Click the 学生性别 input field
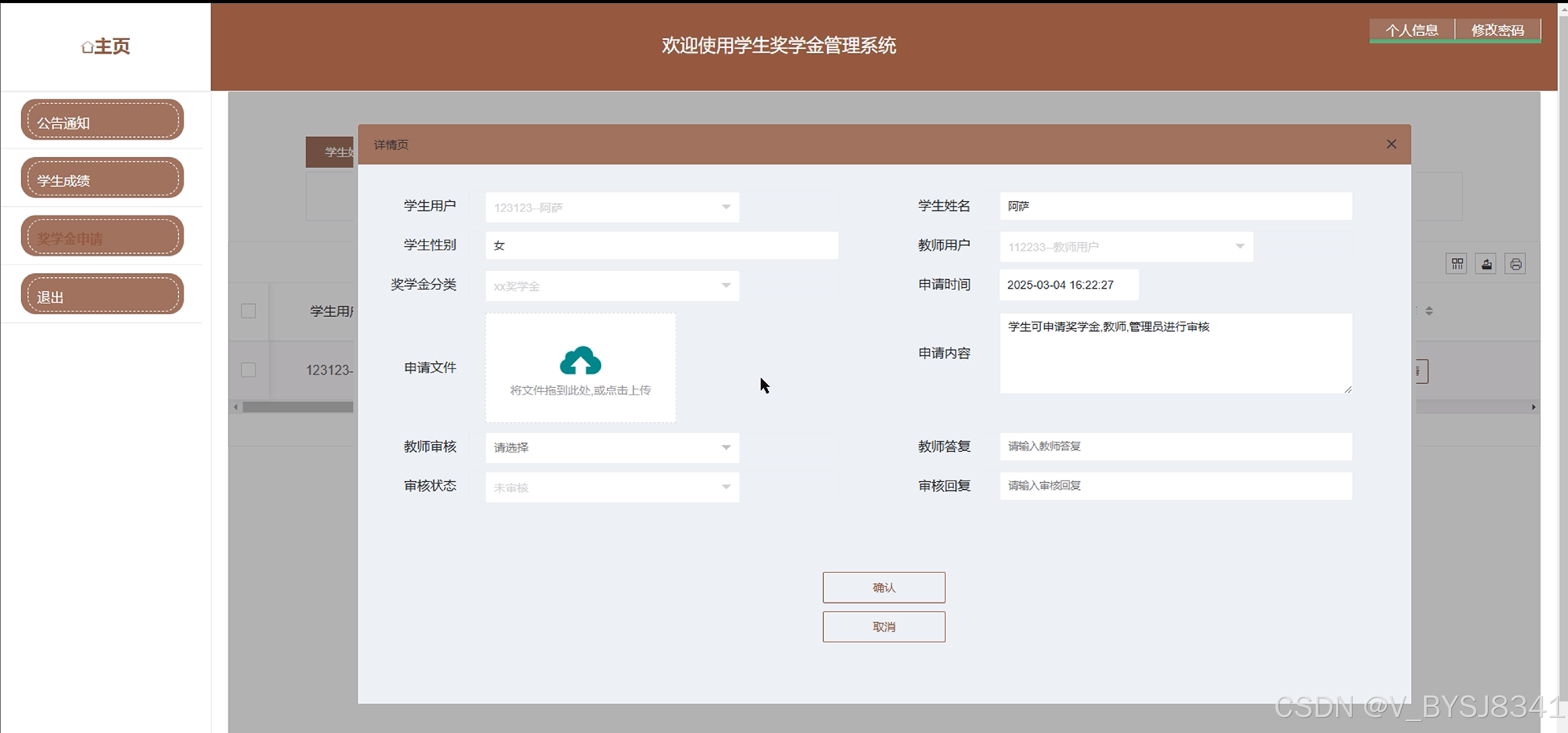The image size is (1568, 733). pyautogui.click(x=662, y=245)
